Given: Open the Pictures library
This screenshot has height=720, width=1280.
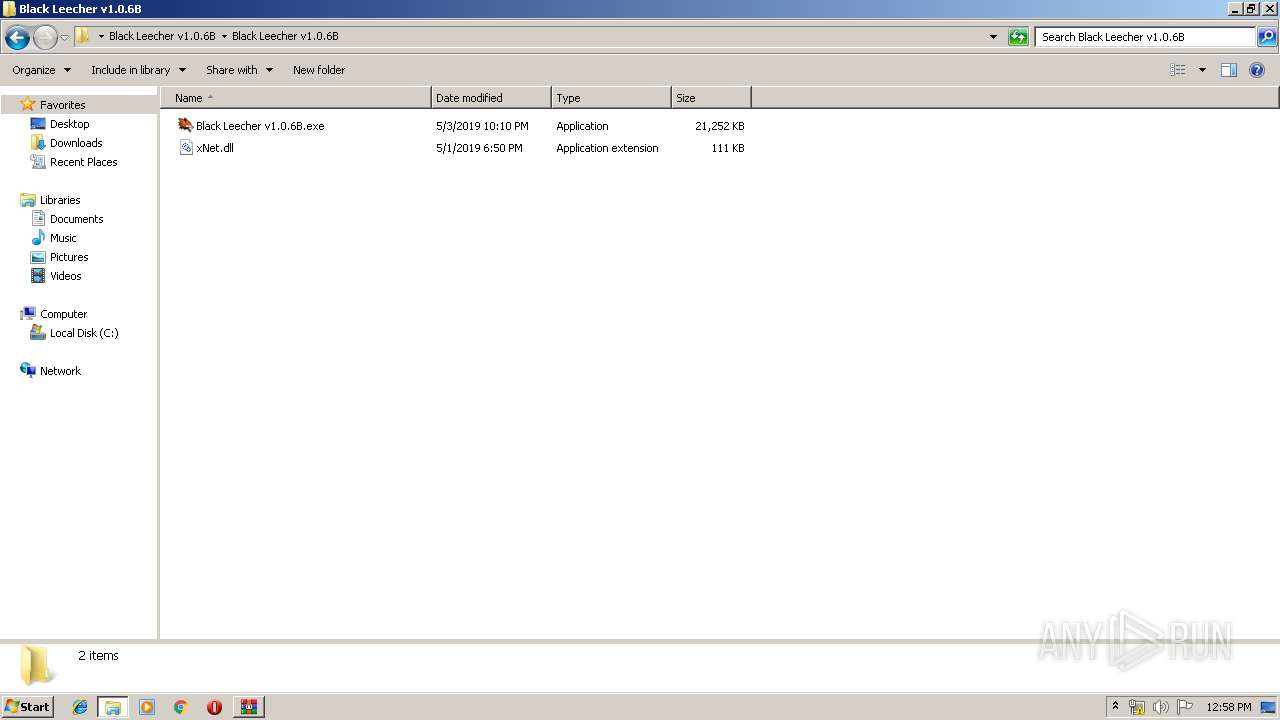Looking at the screenshot, I should 69,257.
